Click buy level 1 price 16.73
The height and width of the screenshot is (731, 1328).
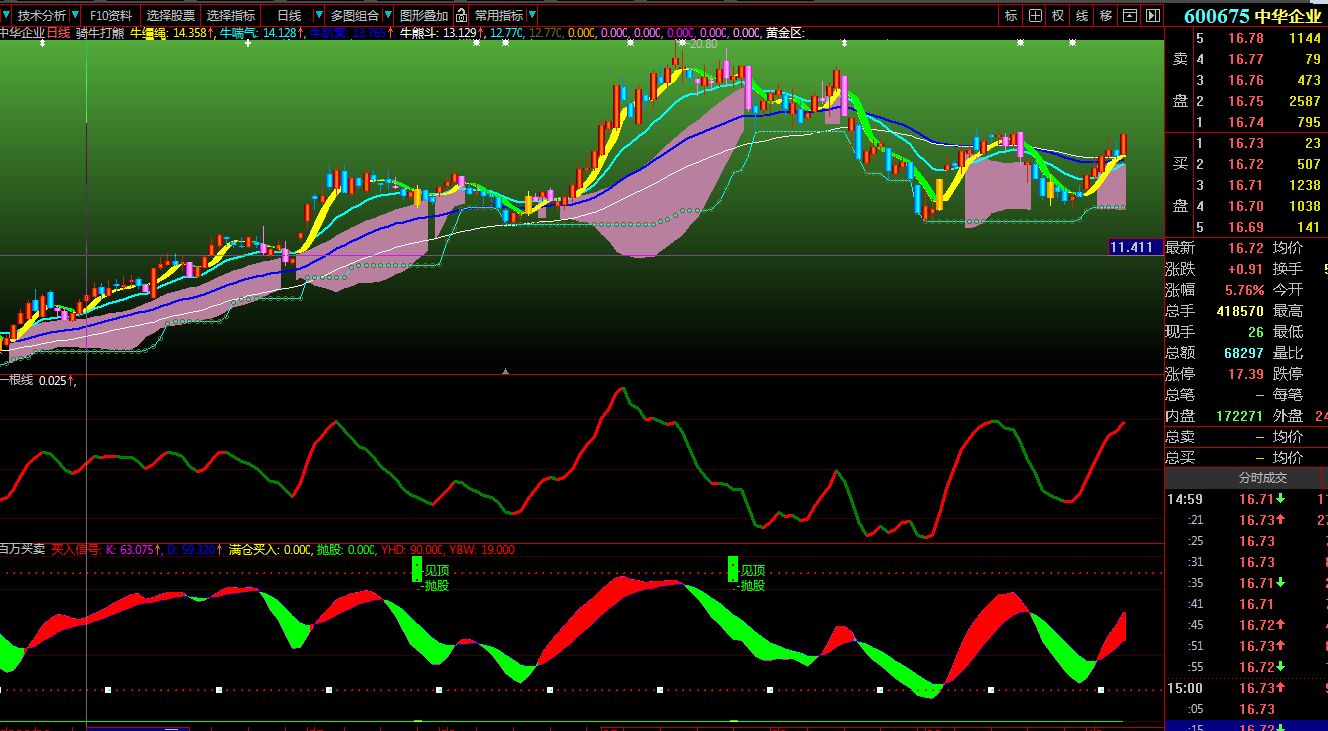(1246, 143)
